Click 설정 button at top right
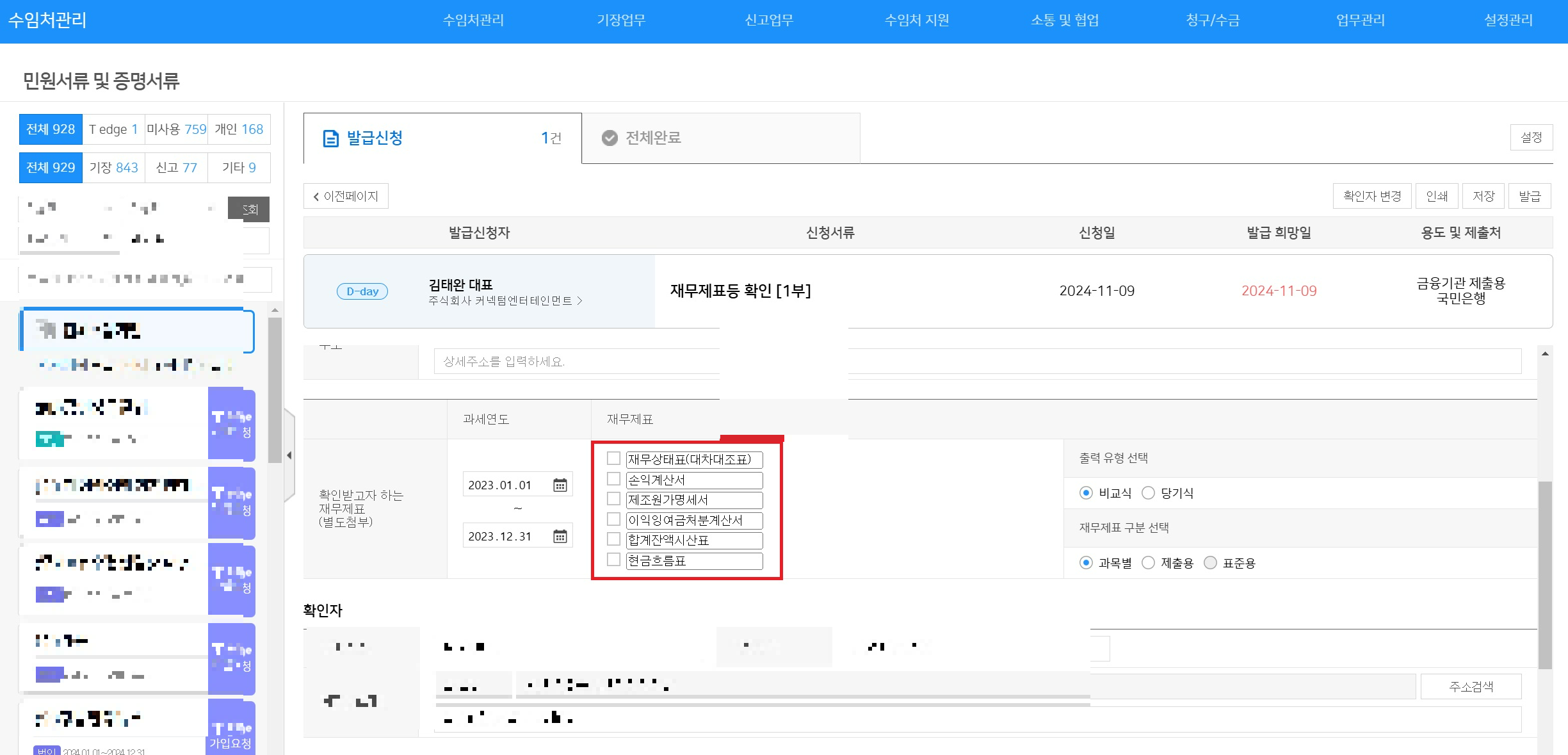Screen dimensions: 1568x755 (x=1532, y=138)
